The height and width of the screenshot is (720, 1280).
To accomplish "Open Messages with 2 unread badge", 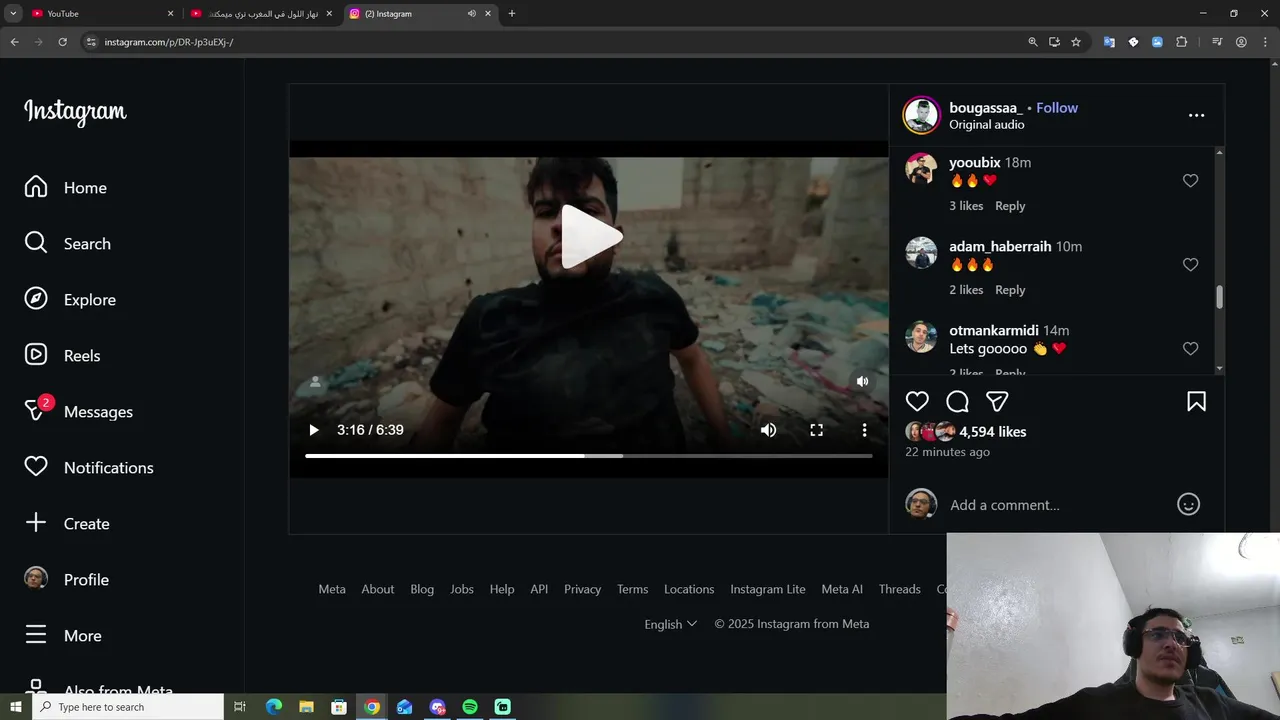I will coord(79,412).
